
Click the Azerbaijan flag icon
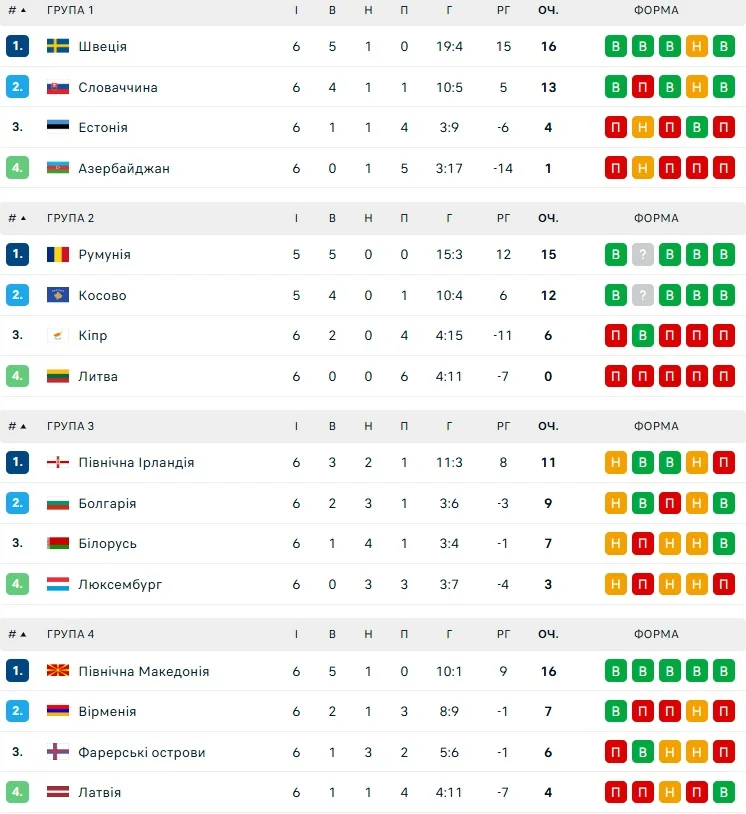pos(58,168)
